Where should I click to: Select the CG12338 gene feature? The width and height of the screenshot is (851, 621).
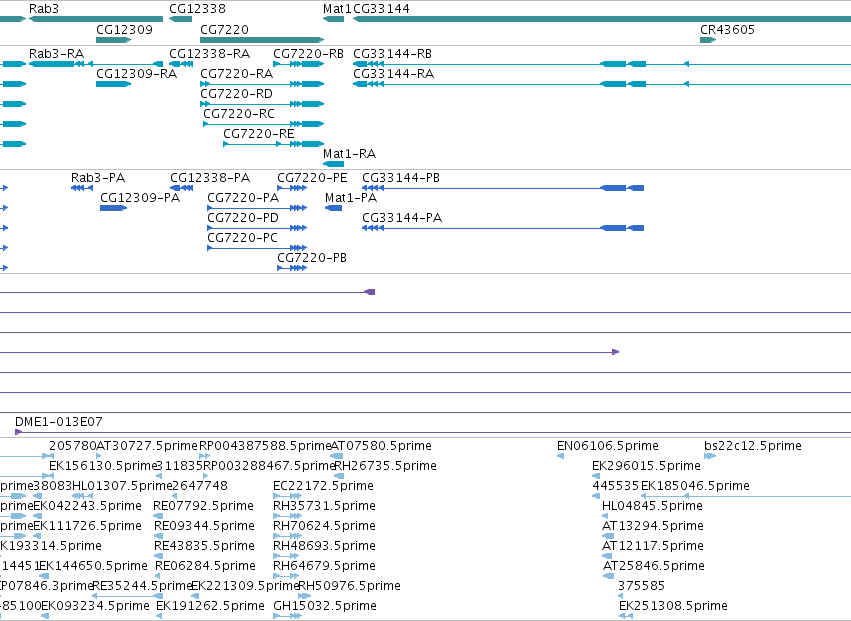click(180, 19)
